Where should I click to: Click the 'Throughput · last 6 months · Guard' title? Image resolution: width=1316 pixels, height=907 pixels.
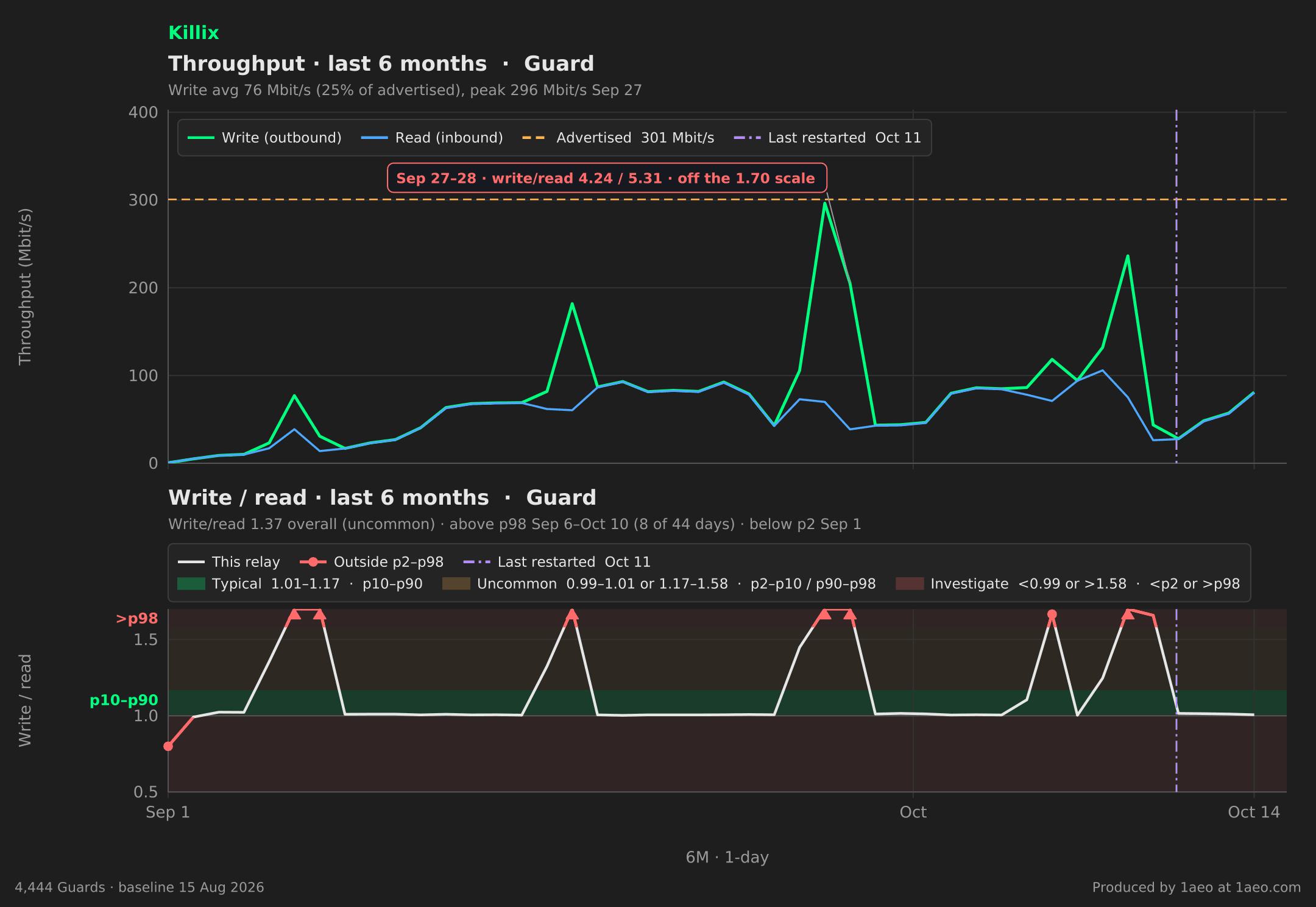[381, 63]
